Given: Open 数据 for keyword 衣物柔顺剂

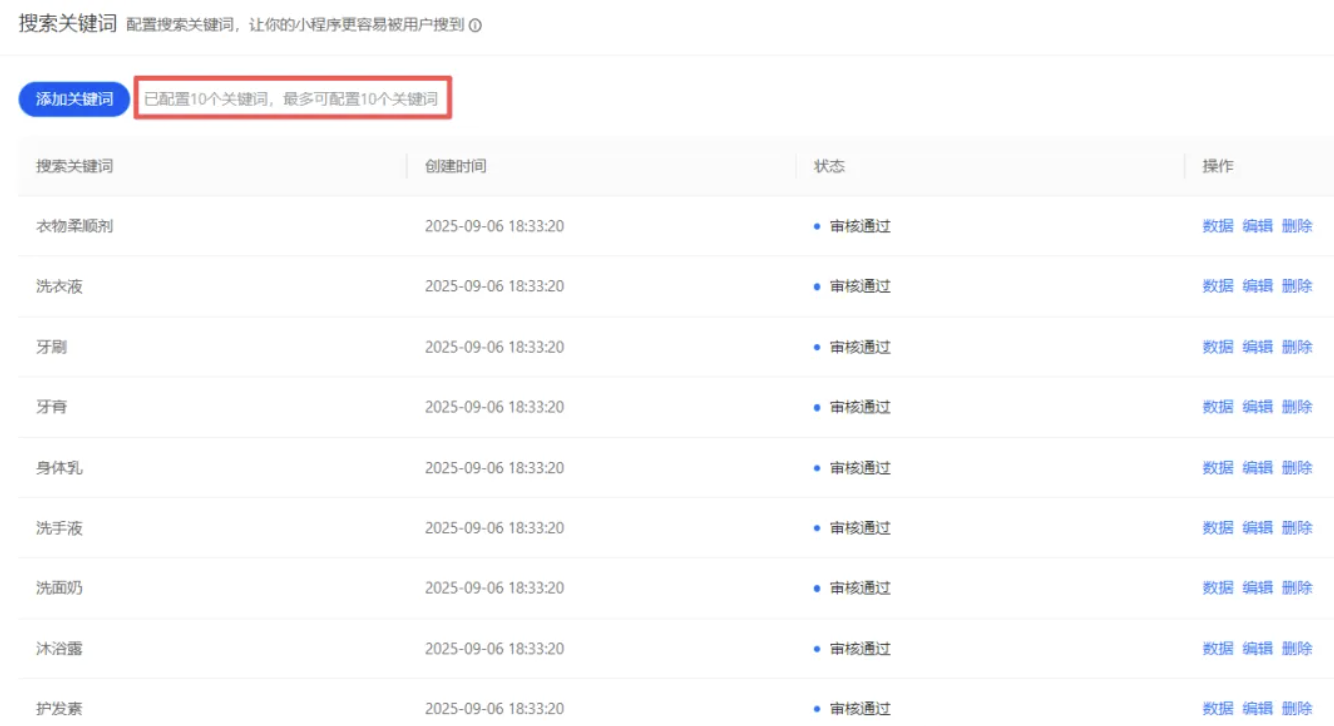Looking at the screenshot, I should (1219, 226).
